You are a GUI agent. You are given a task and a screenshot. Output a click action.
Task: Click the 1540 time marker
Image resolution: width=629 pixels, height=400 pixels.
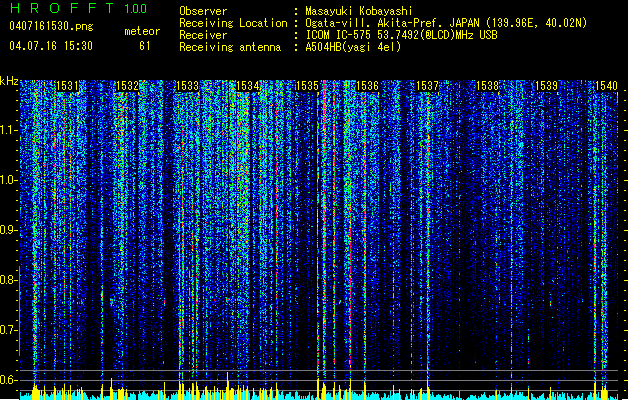pos(606,86)
